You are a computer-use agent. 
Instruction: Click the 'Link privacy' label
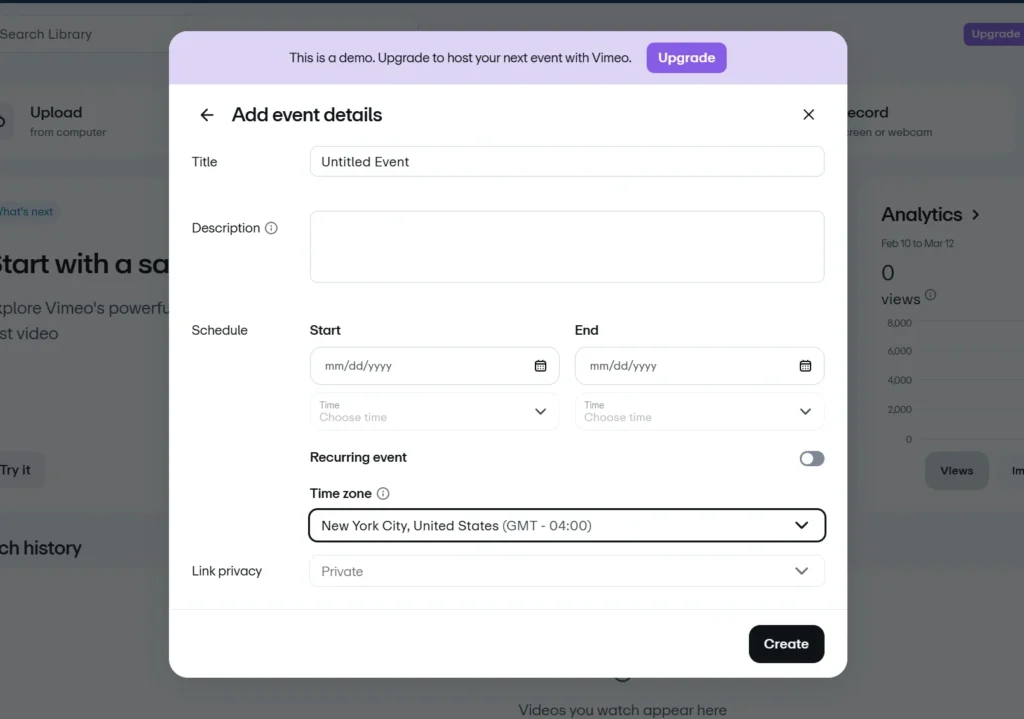227,571
